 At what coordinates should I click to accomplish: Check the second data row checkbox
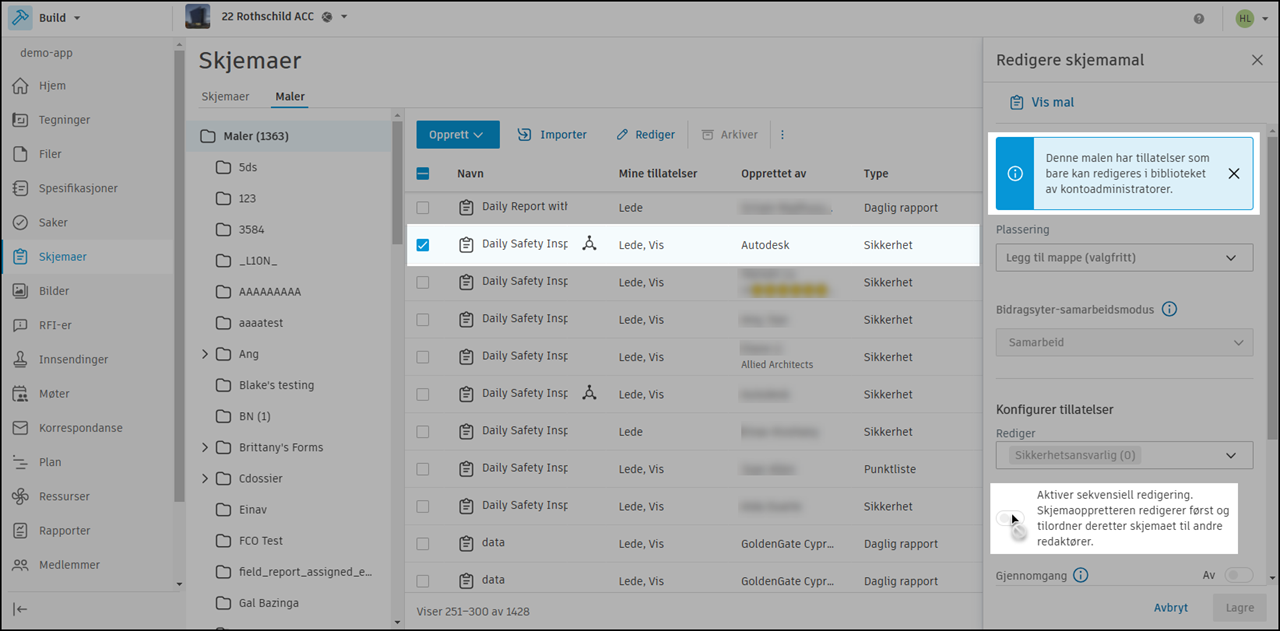pos(423,581)
